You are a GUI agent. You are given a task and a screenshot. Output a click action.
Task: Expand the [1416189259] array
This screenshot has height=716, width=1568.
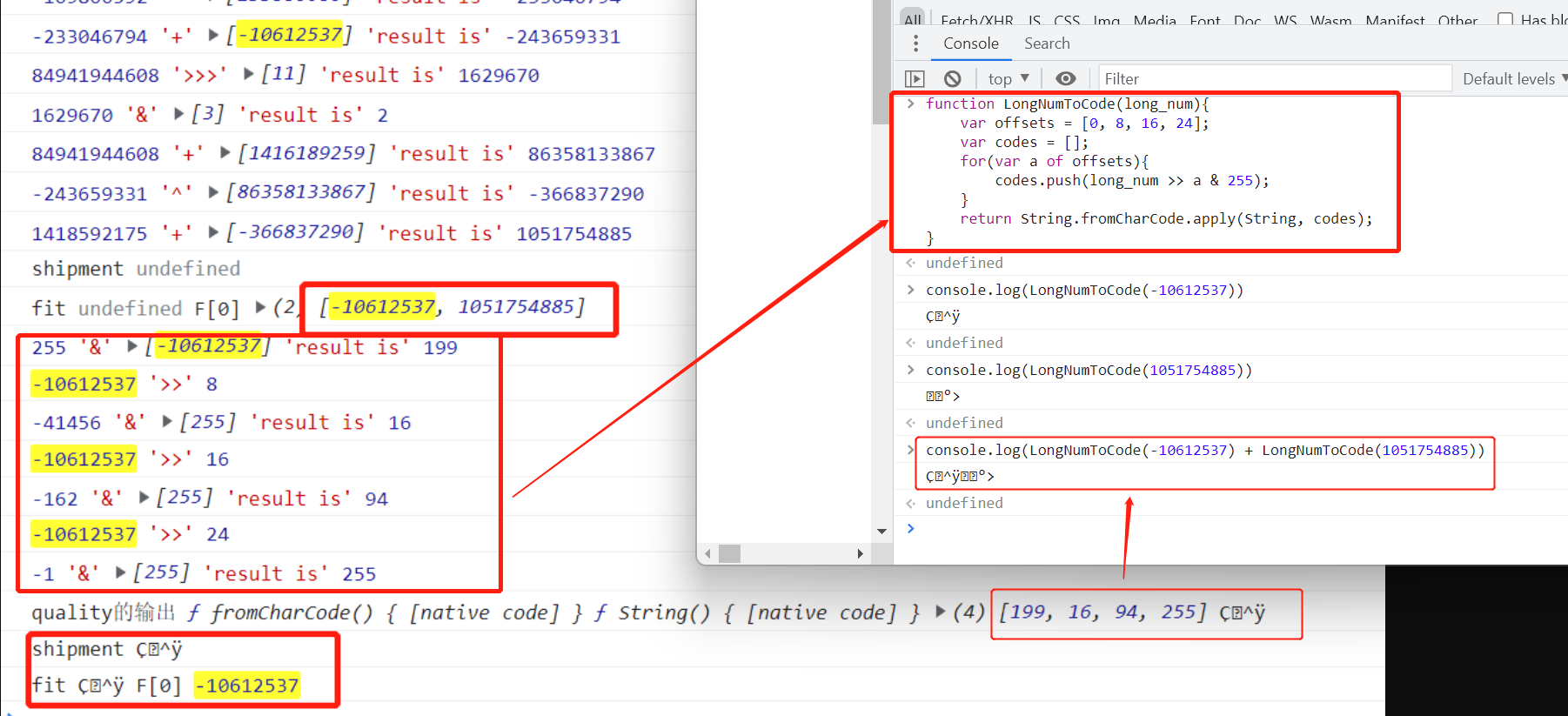click(x=225, y=152)
